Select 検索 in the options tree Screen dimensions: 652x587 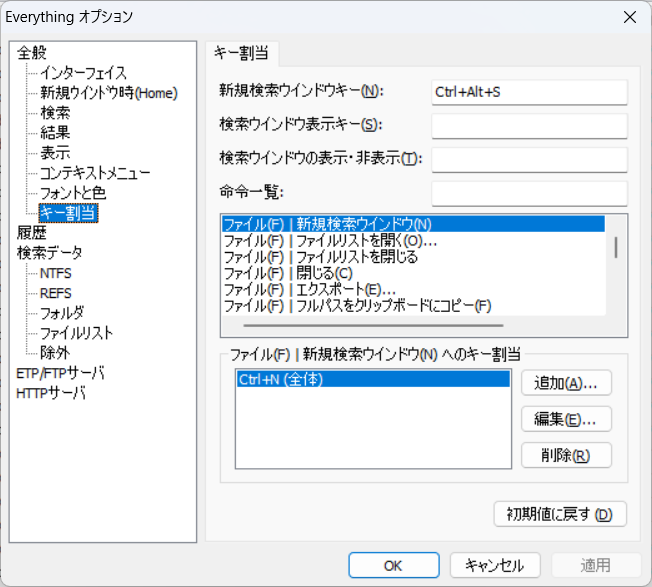(x=55, y=113)
